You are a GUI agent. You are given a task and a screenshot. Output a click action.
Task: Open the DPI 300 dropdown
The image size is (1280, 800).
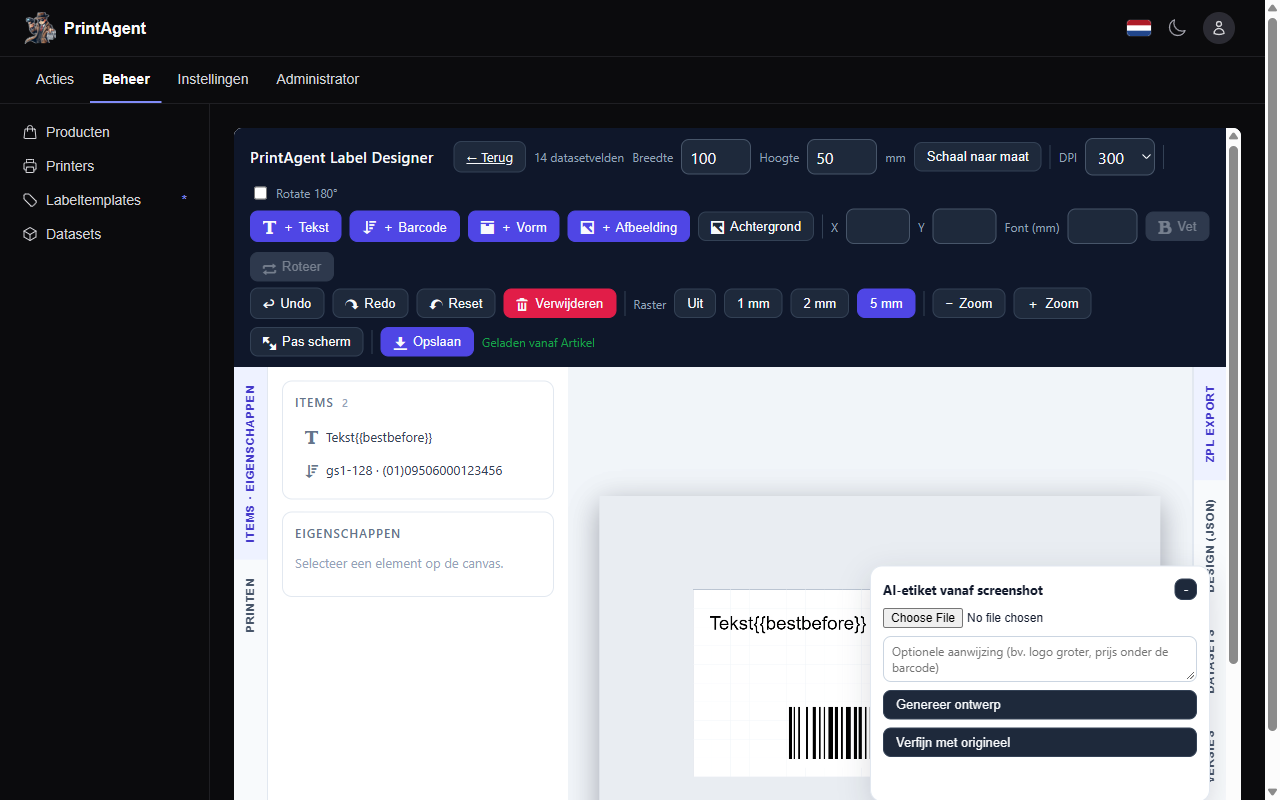tap(1120, 157)
